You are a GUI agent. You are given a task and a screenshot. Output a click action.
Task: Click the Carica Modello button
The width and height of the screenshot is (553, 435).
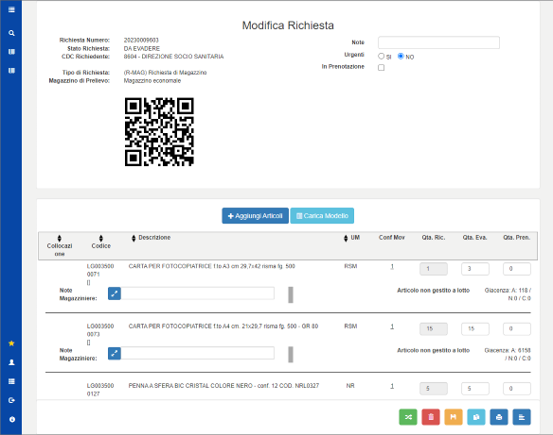coord(322,216)
